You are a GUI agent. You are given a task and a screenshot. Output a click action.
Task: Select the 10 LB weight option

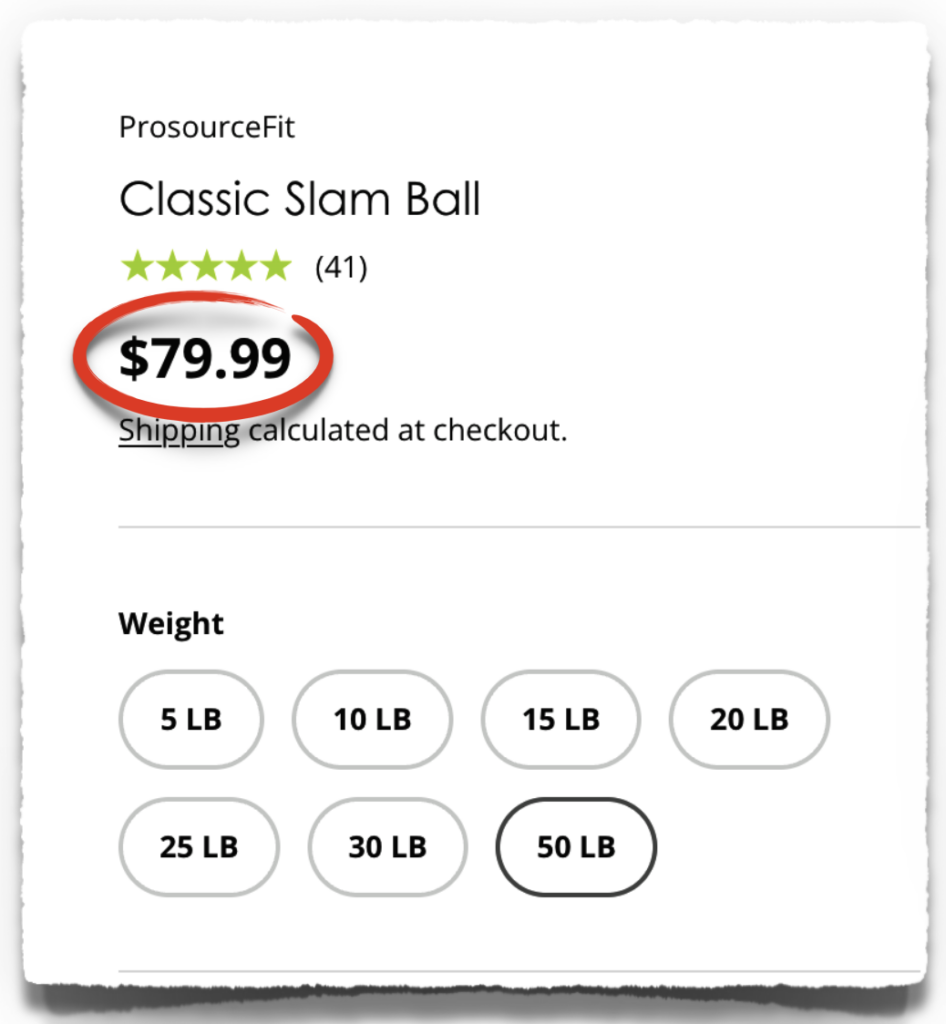(372, 719)
